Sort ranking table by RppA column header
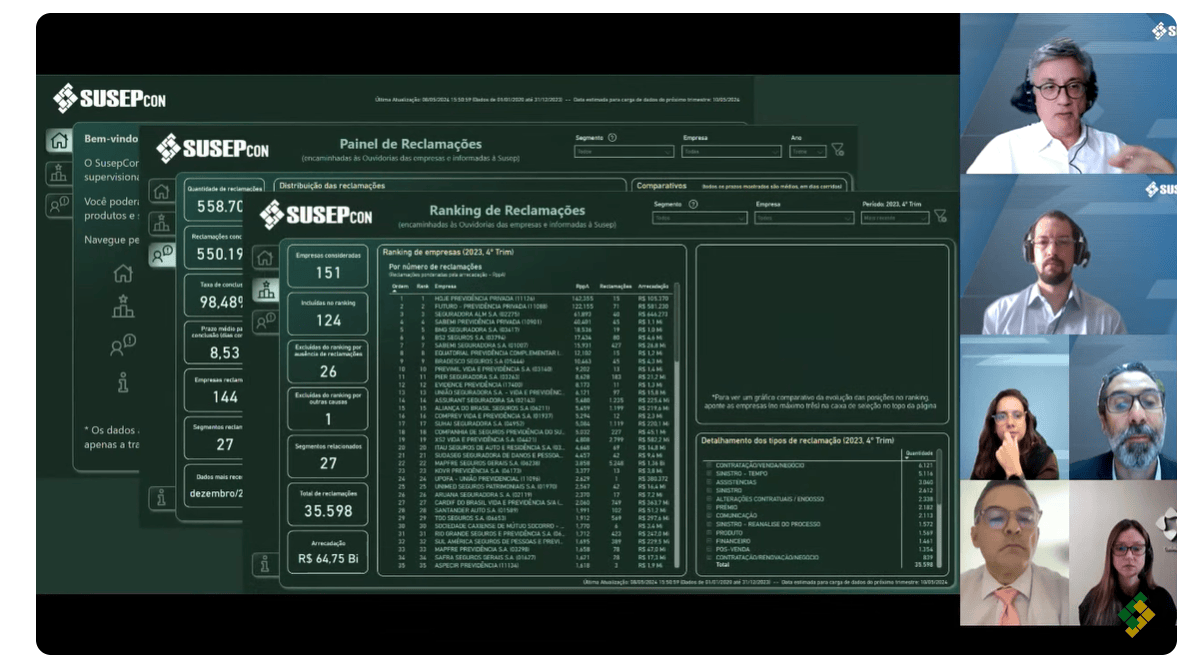This screenshot has height=666, width=1189. [582, 287]
